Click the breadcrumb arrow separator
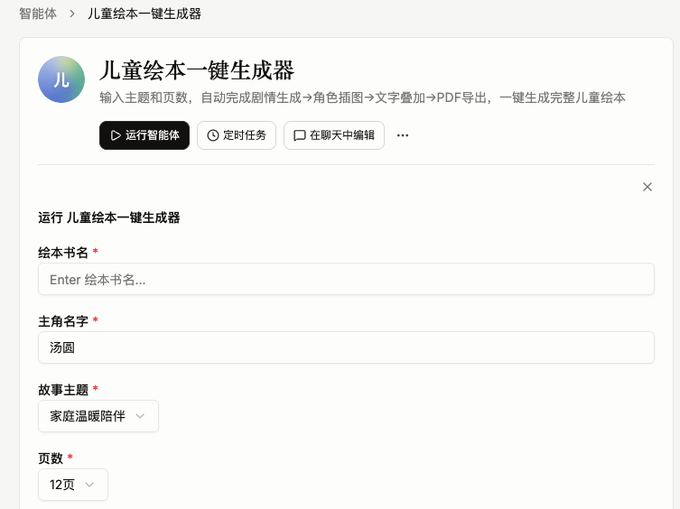 coord(72,14)
